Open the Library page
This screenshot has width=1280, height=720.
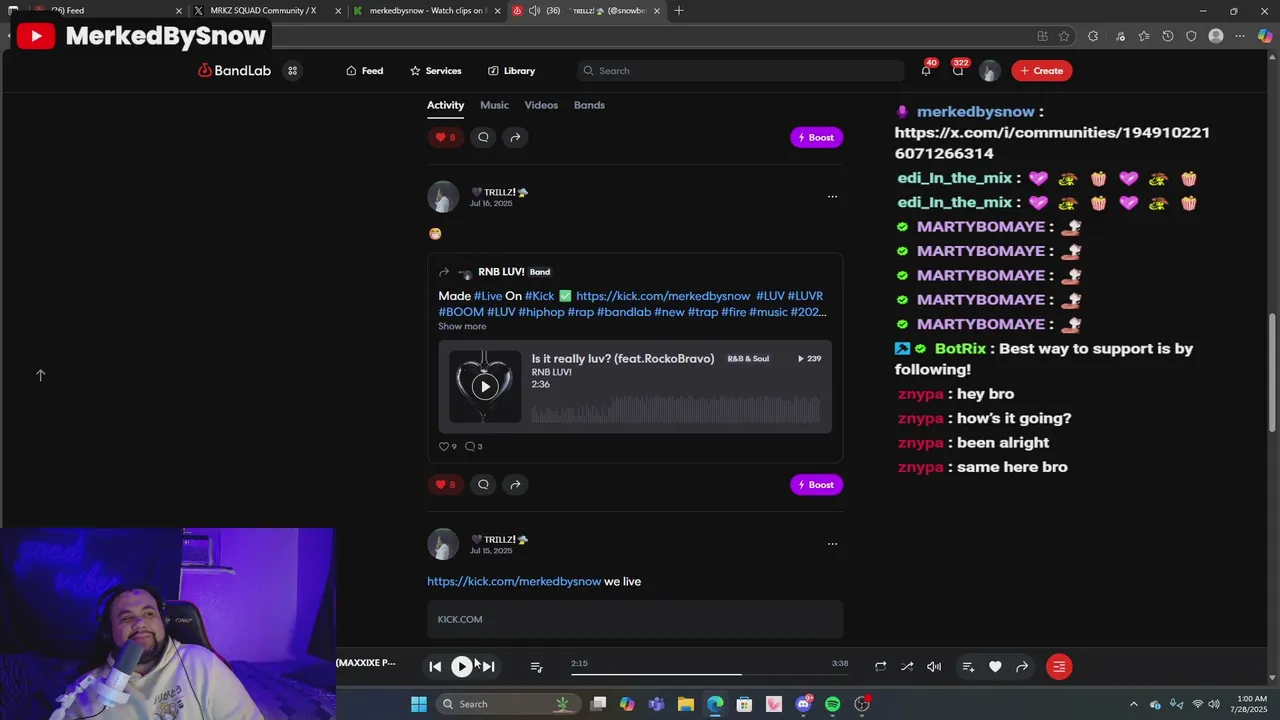coord(511,71)
